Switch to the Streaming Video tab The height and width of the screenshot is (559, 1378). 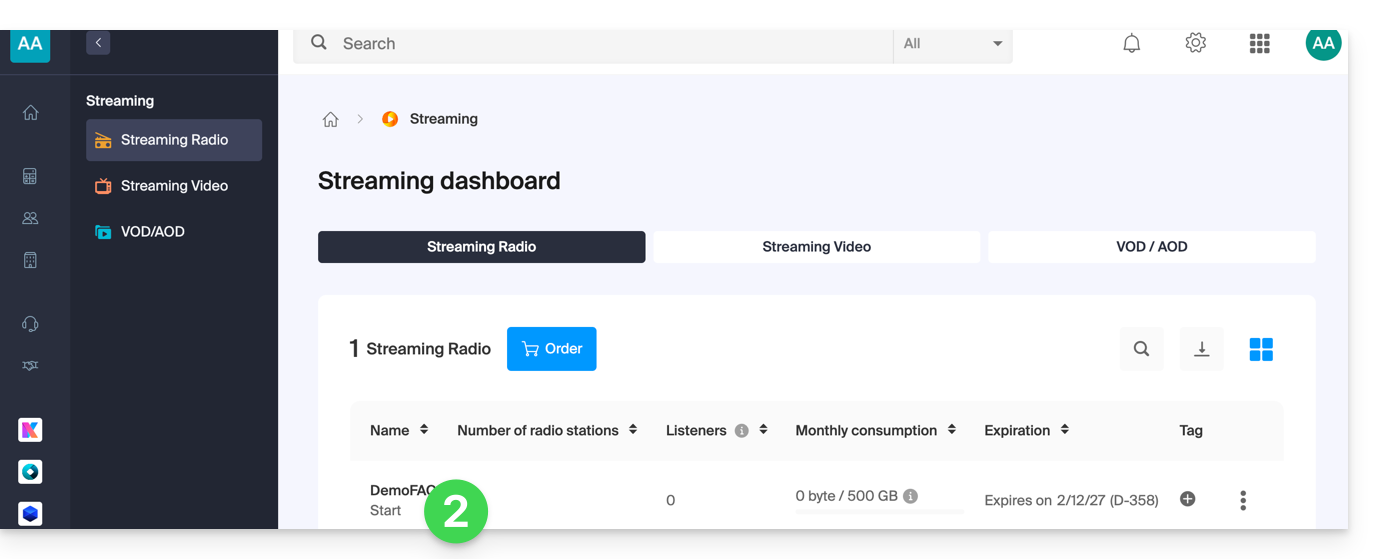click(816, 247)
